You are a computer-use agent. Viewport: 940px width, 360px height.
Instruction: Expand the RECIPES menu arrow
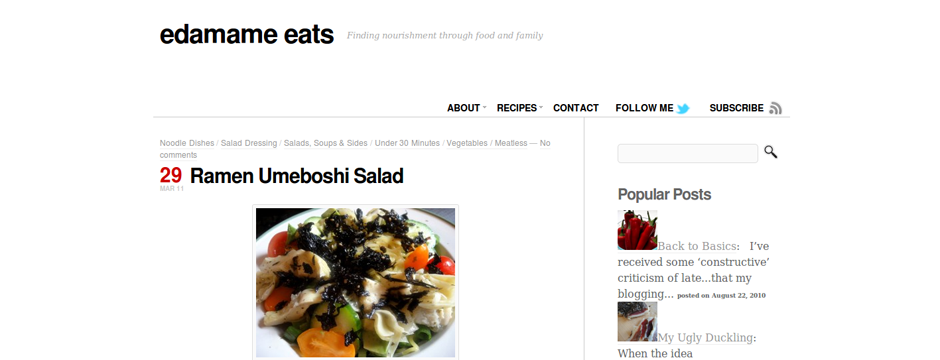tap(541, 107)
